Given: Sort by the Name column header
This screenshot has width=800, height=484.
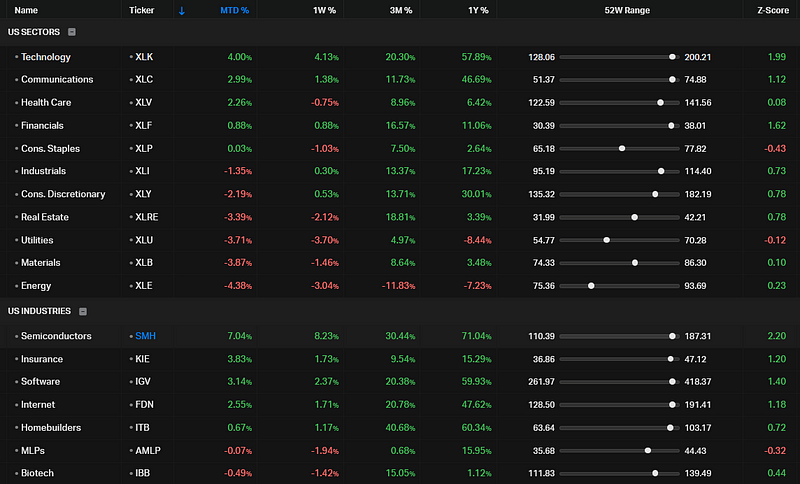Looking at the screenshot, I should (26, 10).
